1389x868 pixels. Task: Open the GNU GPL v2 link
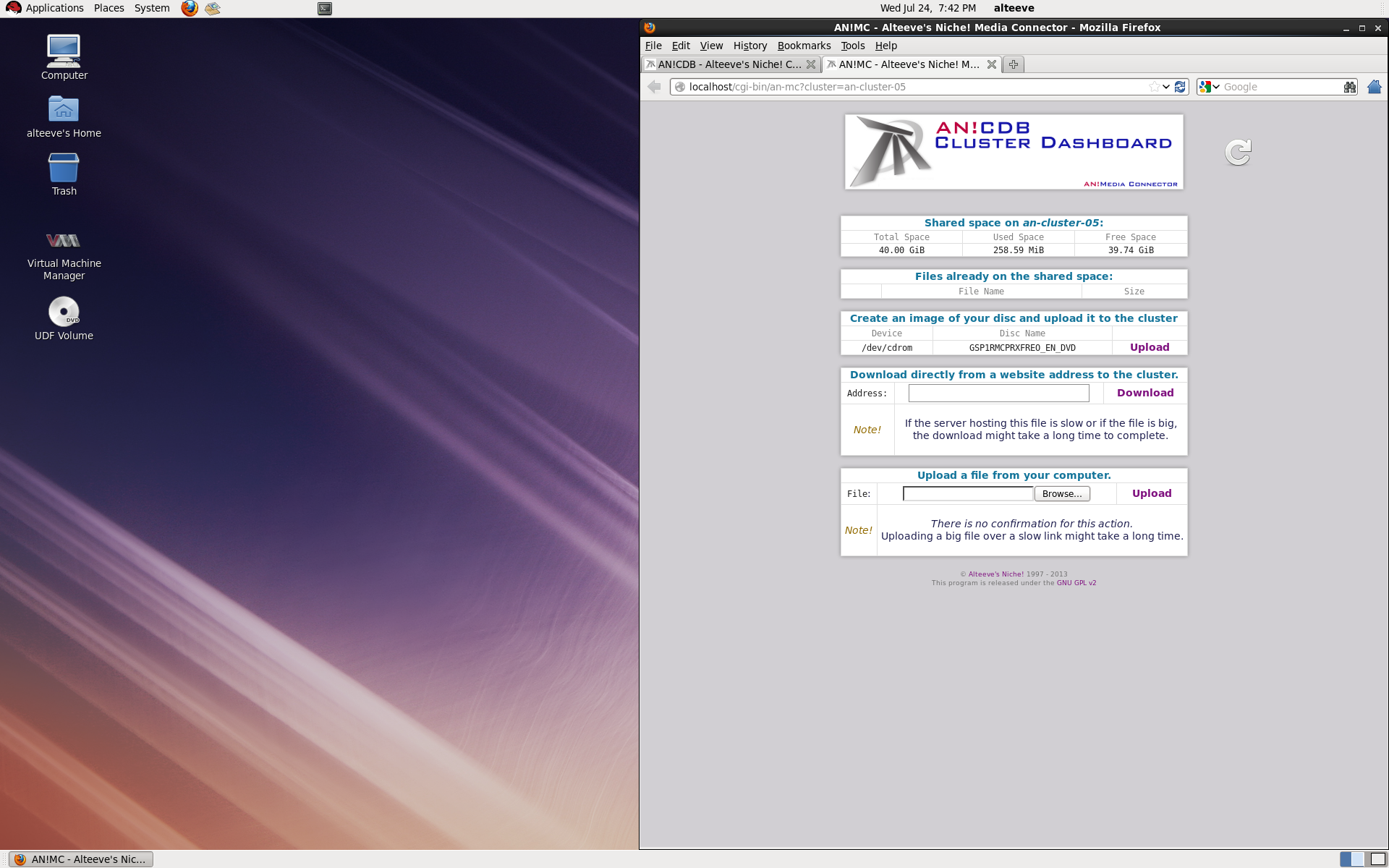(1076, 583)
